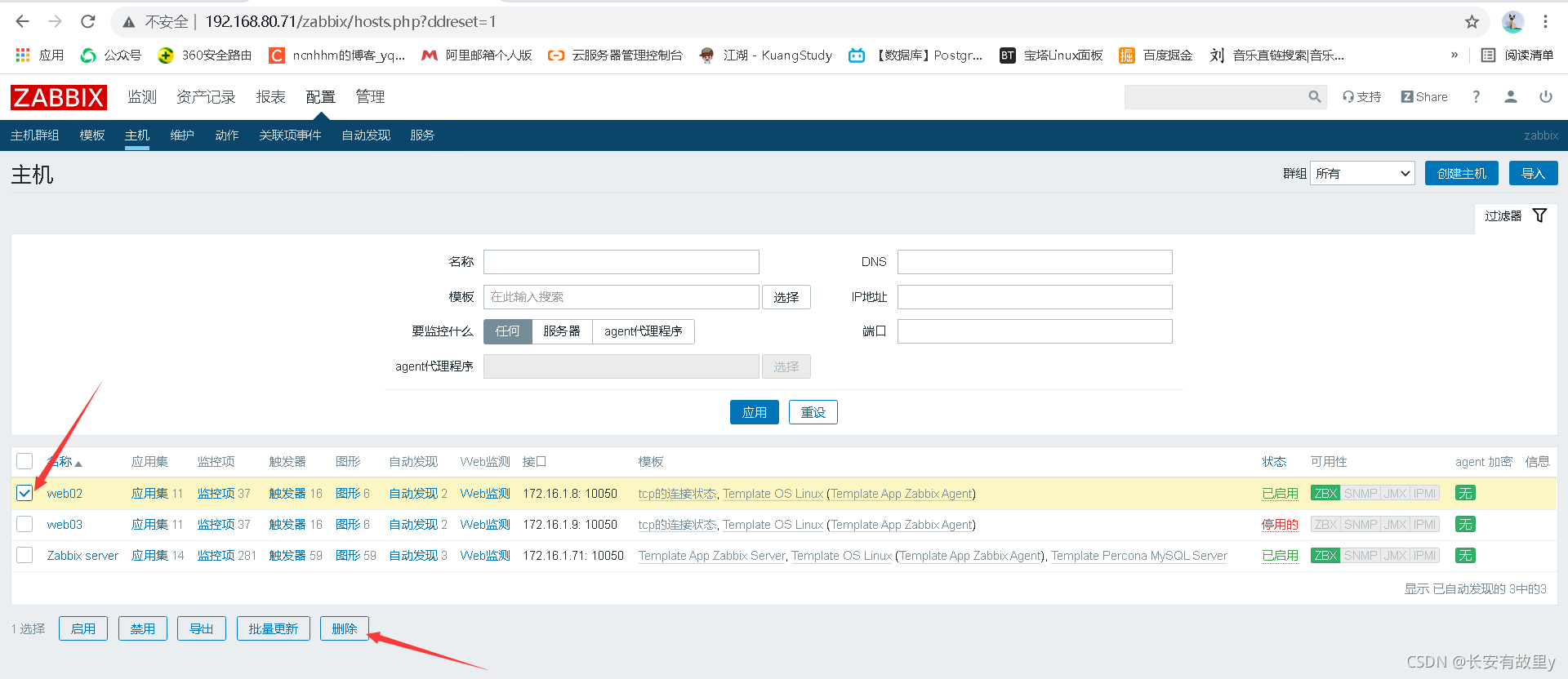Viewport: 1568px width, 679px height.
Task: Open 云服务器管理控制台 bookmark
Action: (x=615, y=55)
